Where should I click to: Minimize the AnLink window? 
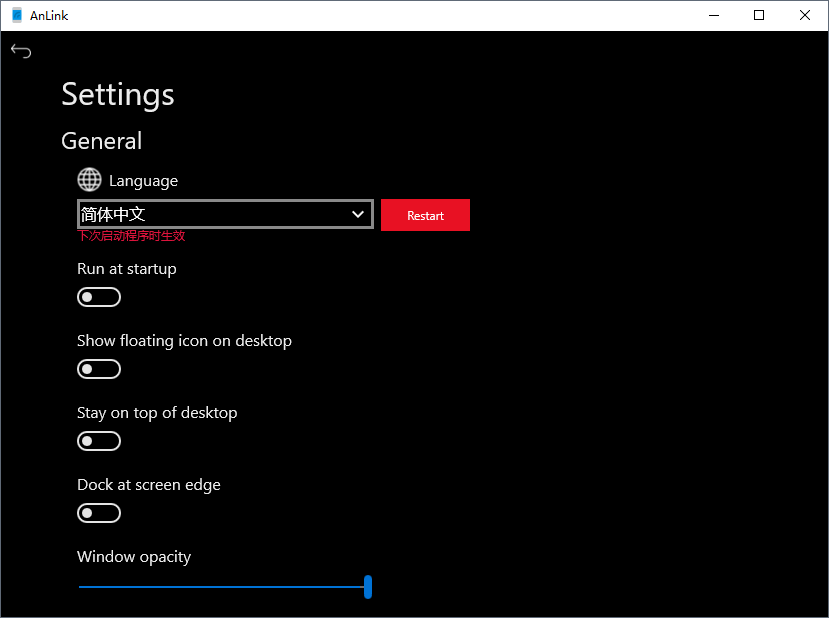click(714, 15)
